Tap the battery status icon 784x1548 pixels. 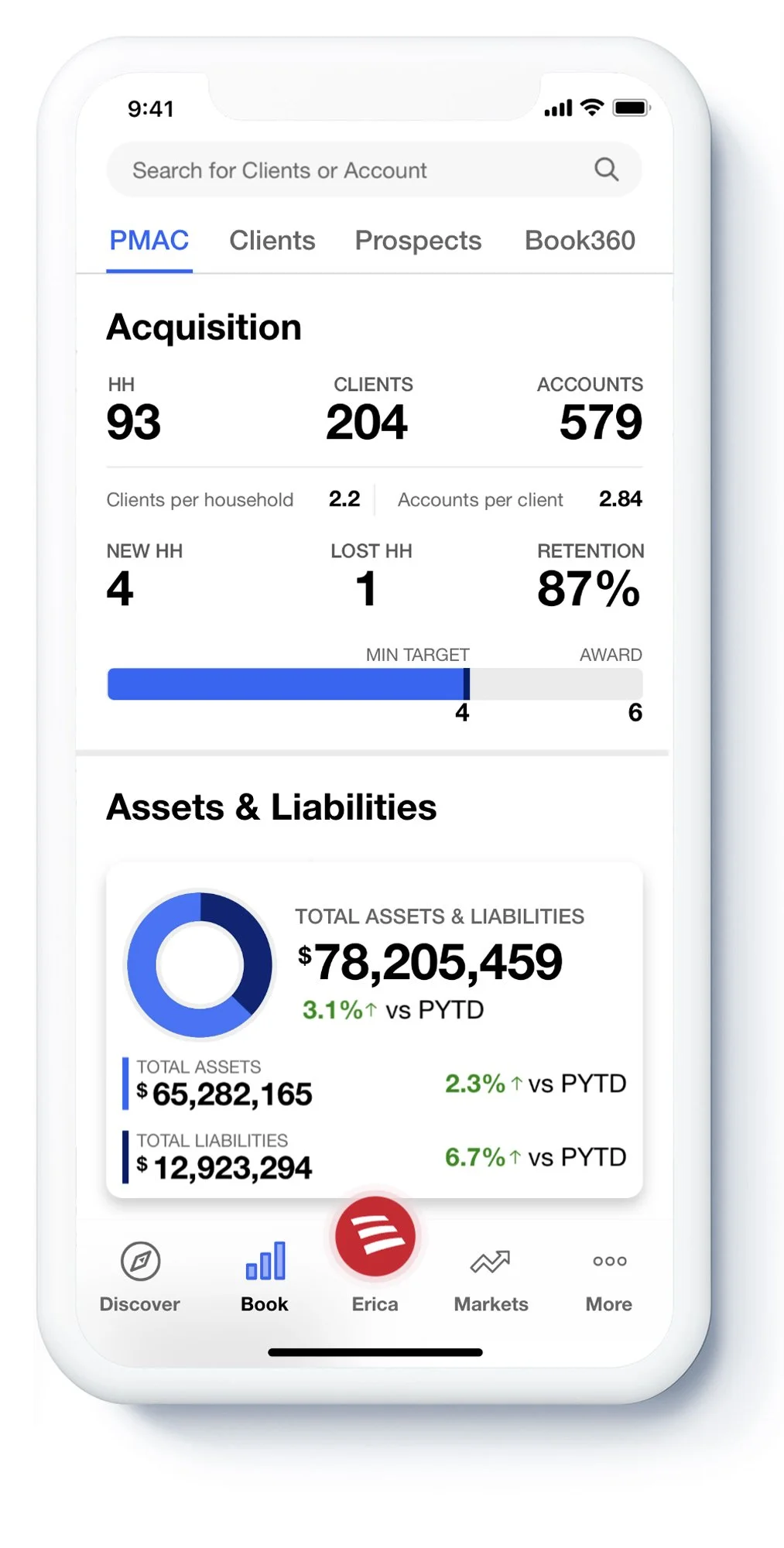632,108
